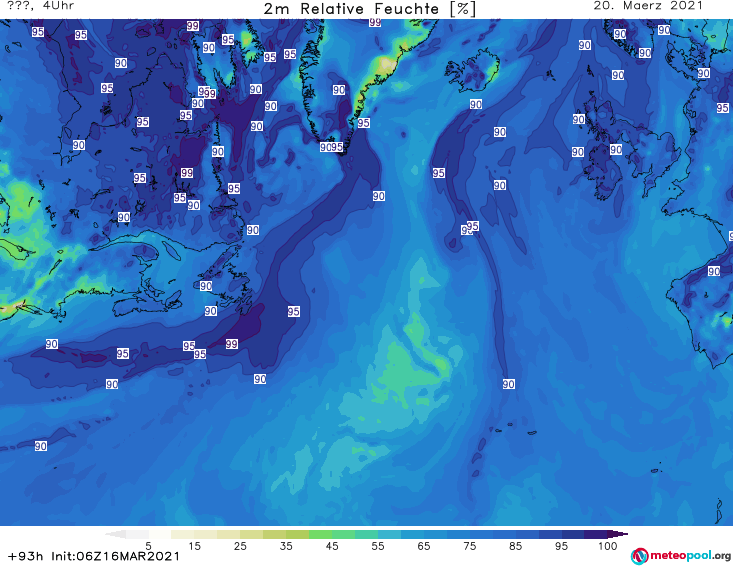Pick the green legend swatch above tick 45
The height and width of the screenshot is (566, 733).
[x=321, y=534]
